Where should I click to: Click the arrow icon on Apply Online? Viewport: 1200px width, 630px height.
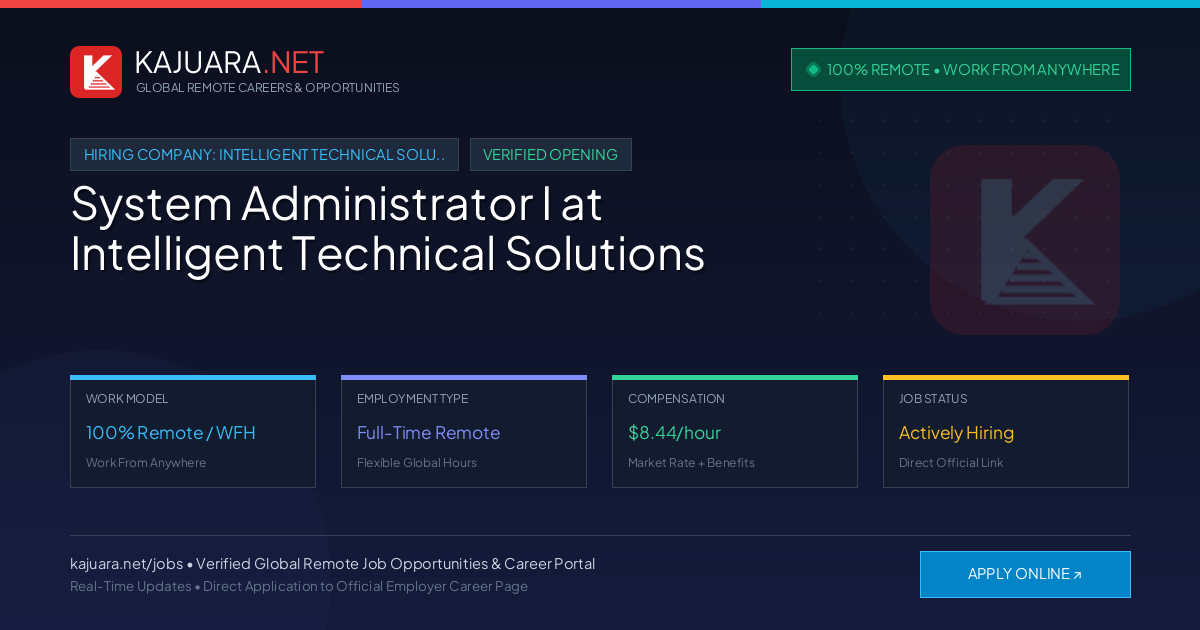pyautogui.click(x=1077, y=575)
